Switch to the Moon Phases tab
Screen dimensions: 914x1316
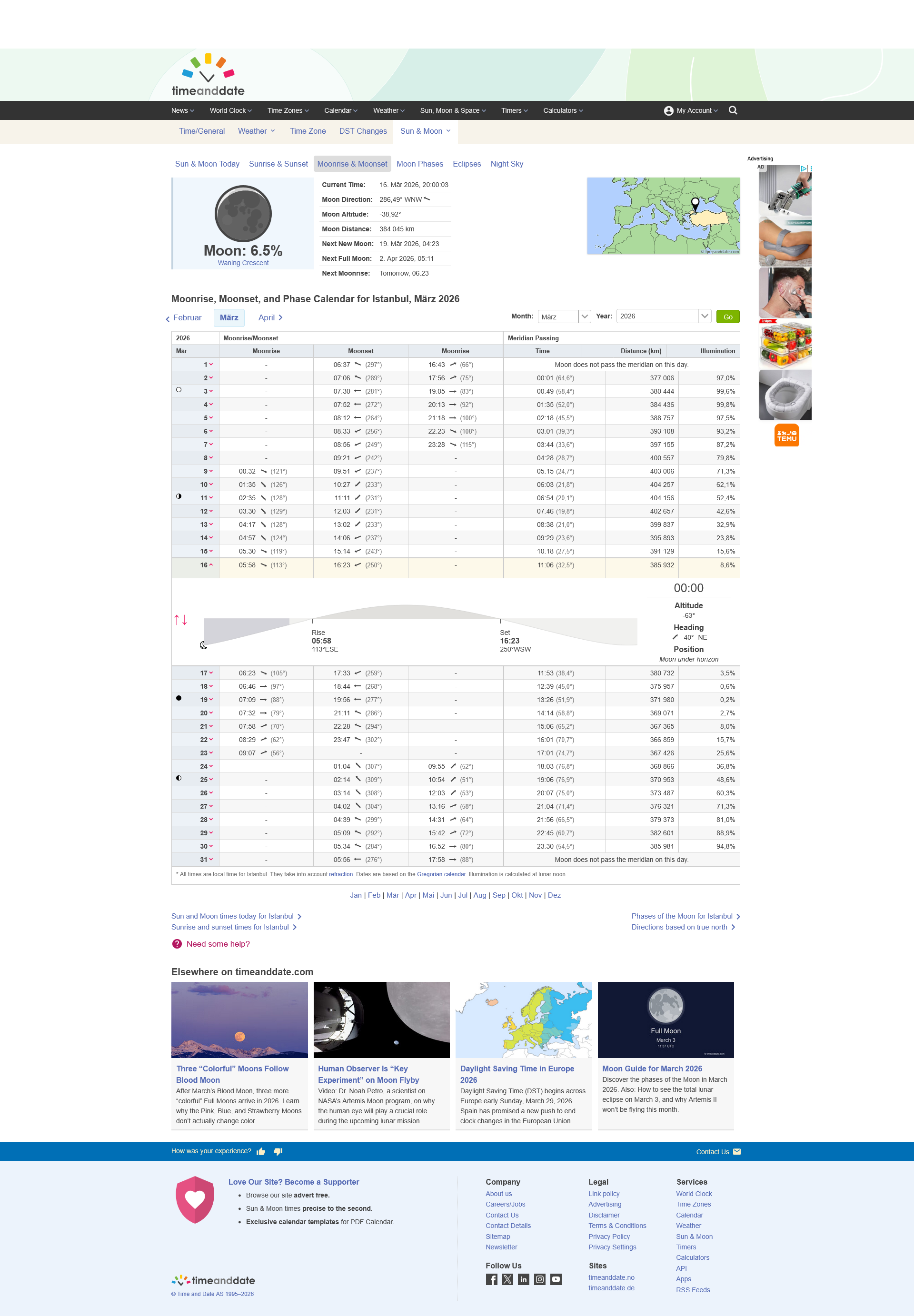coord(419,164)
